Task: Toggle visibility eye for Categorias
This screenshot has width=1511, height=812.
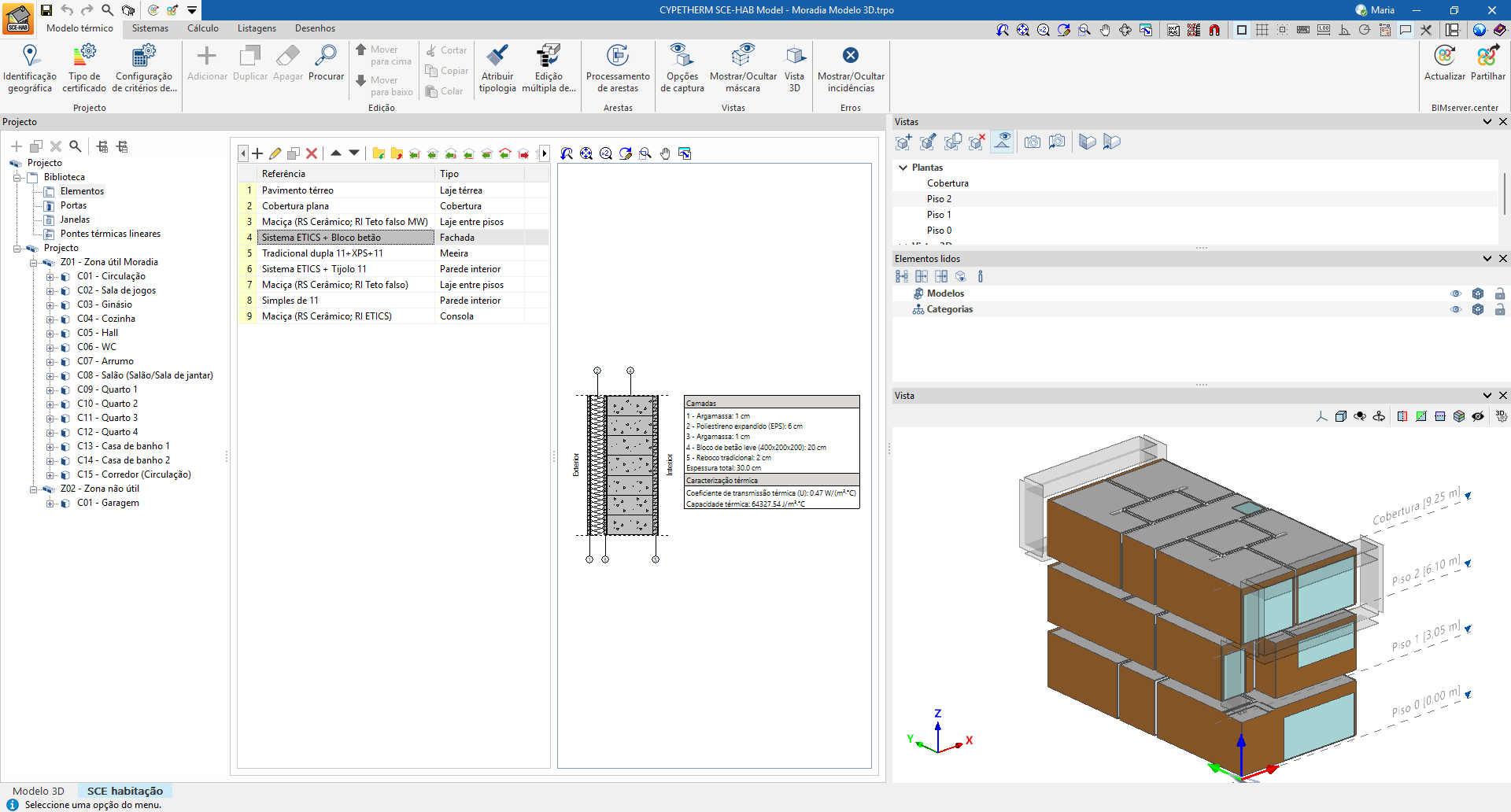Action: tap(1456, 309)
